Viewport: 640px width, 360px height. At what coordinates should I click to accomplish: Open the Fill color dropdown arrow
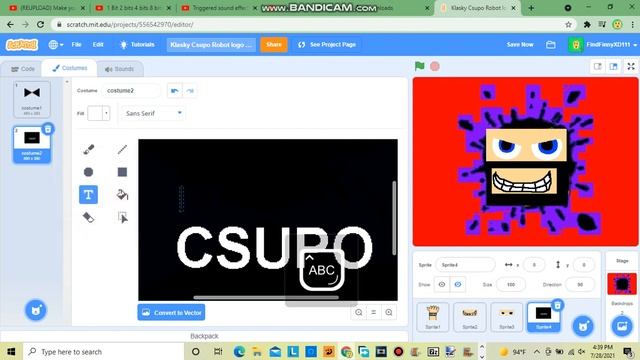(x=106, y=113)
